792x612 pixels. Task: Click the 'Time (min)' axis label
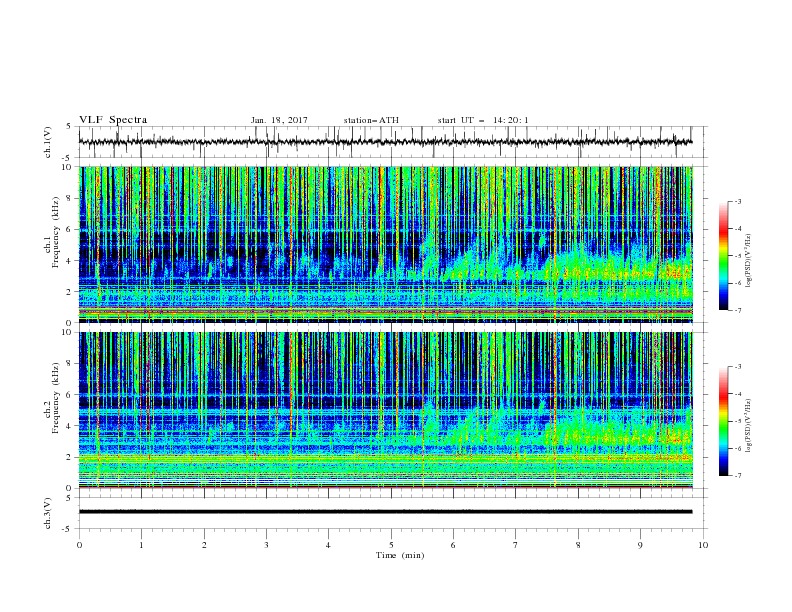[x=400, y=555]
